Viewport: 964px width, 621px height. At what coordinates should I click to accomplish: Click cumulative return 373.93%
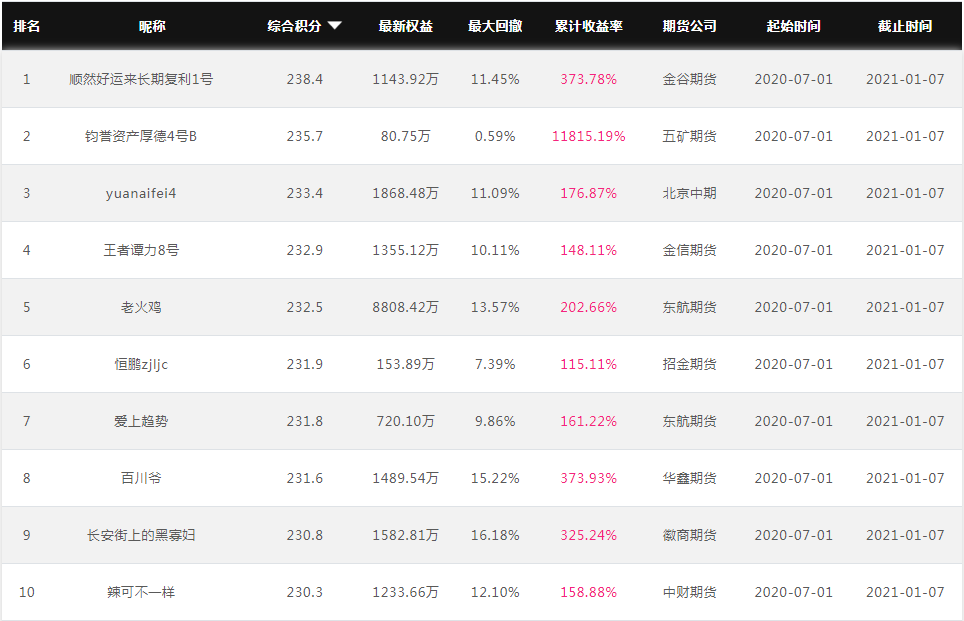[588, 478]
